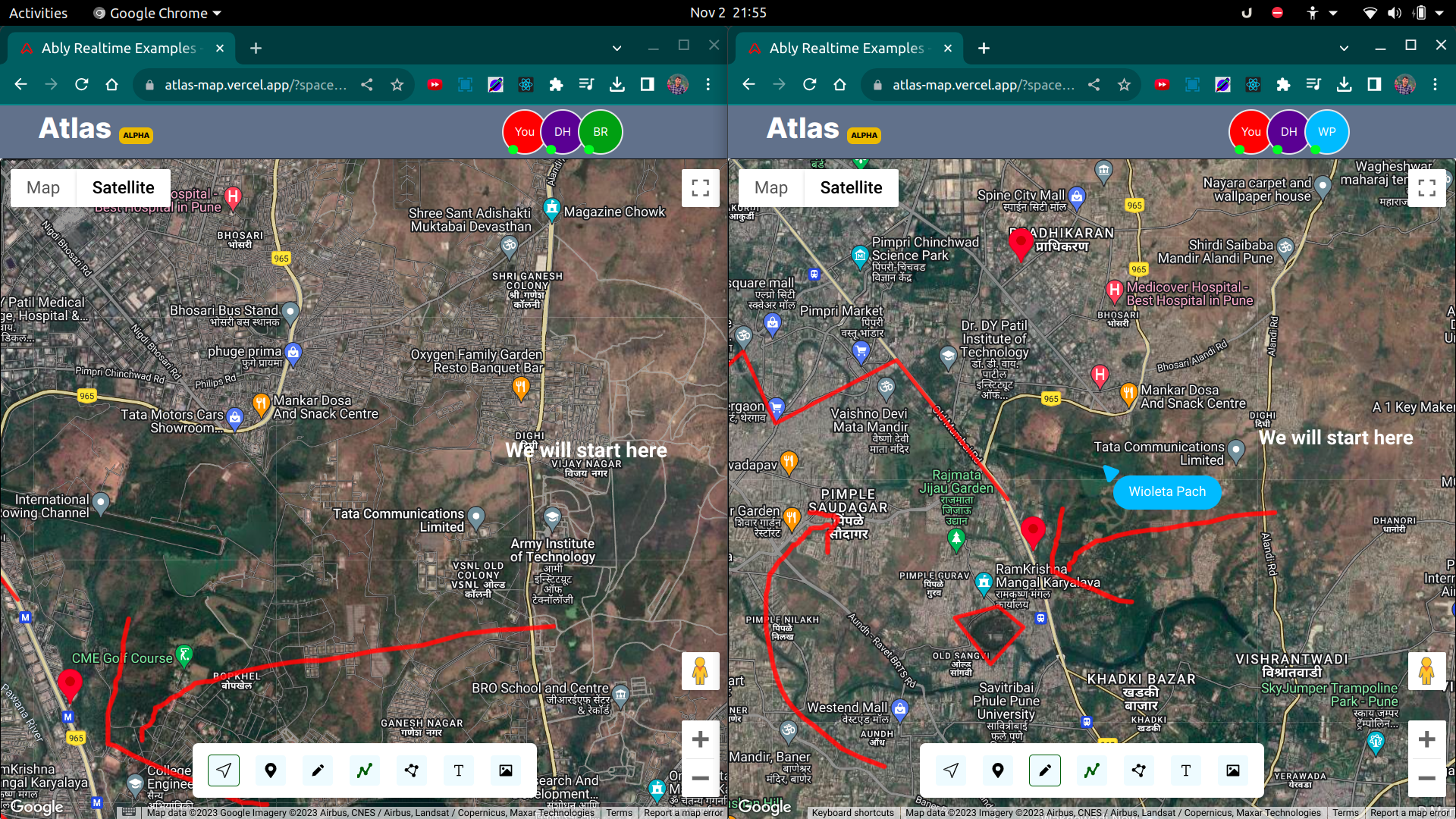This screenshot has width=1456, height=819.
Task: Select the navigation arrow tool in right map
Action: point(951,770)
